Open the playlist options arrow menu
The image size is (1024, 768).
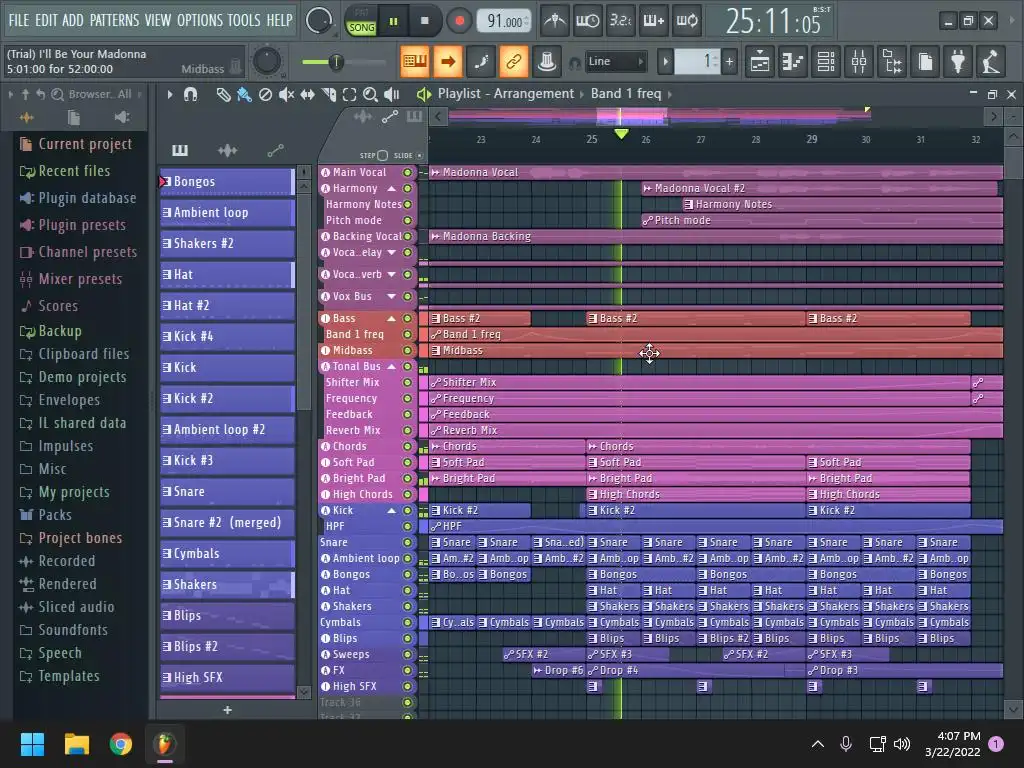[x=170, y=95]
